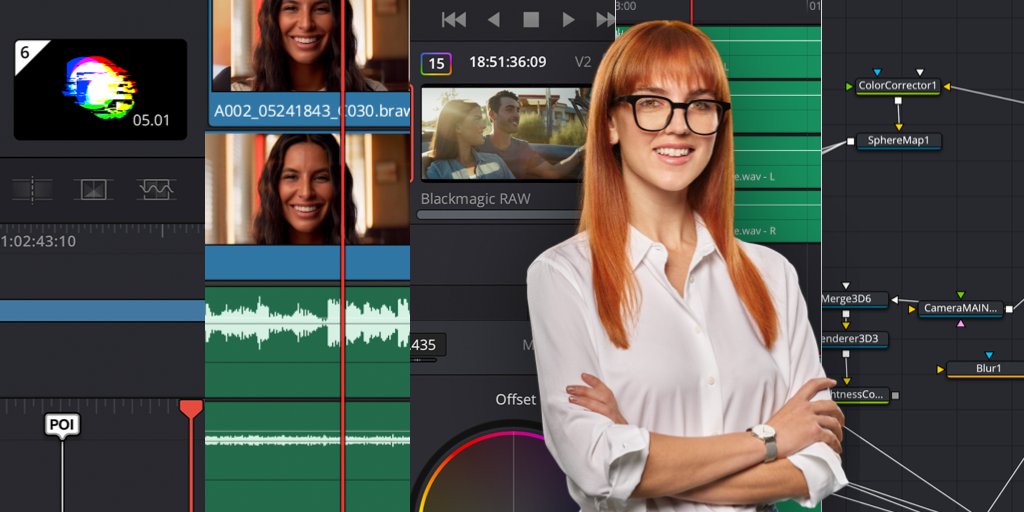The height and width of the screenshot is (512, 1024).
Task: Select the cross dissolve transition icon
Action: point(93,189)
